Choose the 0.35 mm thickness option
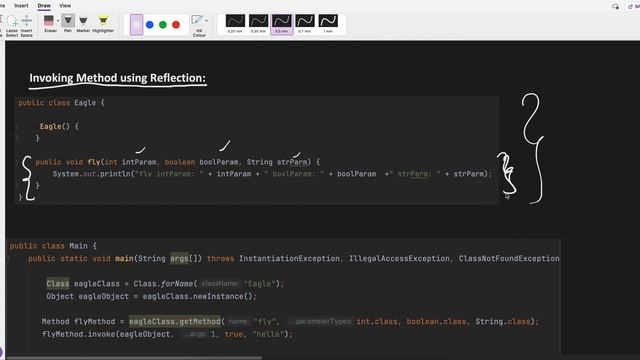Screen dimensions: 640x360 (x=258, y=23)
